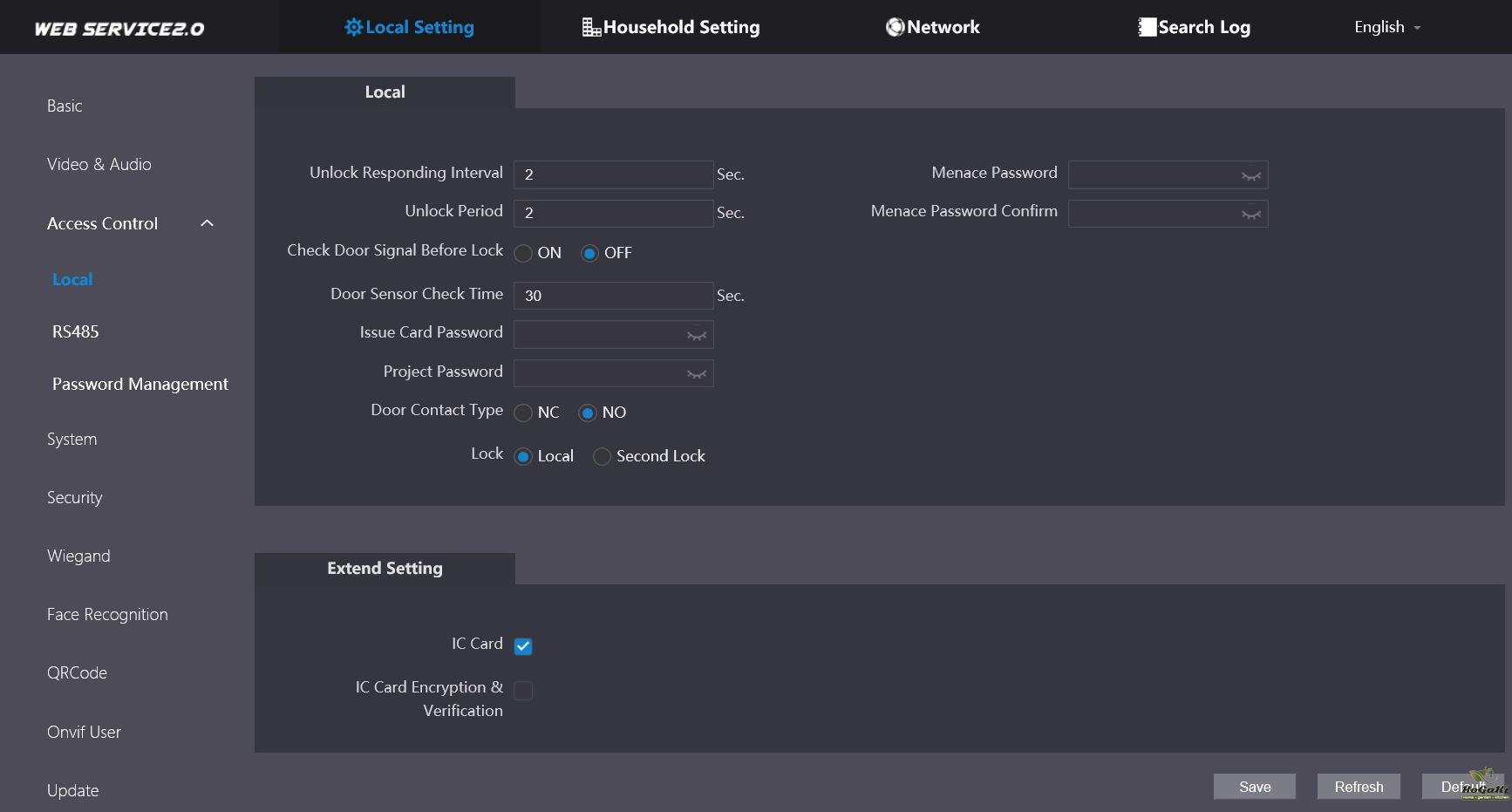Image resolution: width=1512 pixels, height=812 pixels.
Task: Click the Network globe icon
Action: 895,27
